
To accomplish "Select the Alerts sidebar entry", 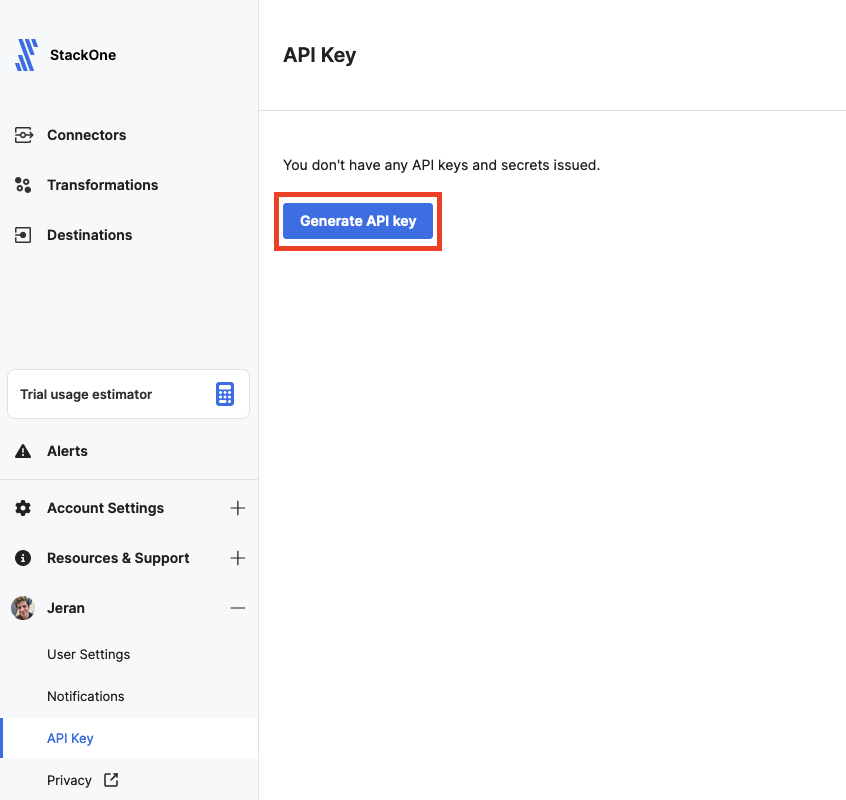I will tap(67, 451).
